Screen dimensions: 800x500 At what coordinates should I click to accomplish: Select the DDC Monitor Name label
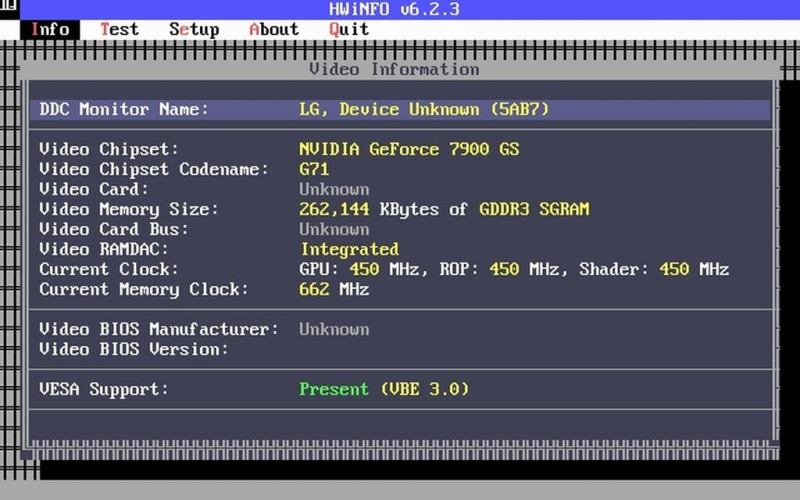point(124,109)
